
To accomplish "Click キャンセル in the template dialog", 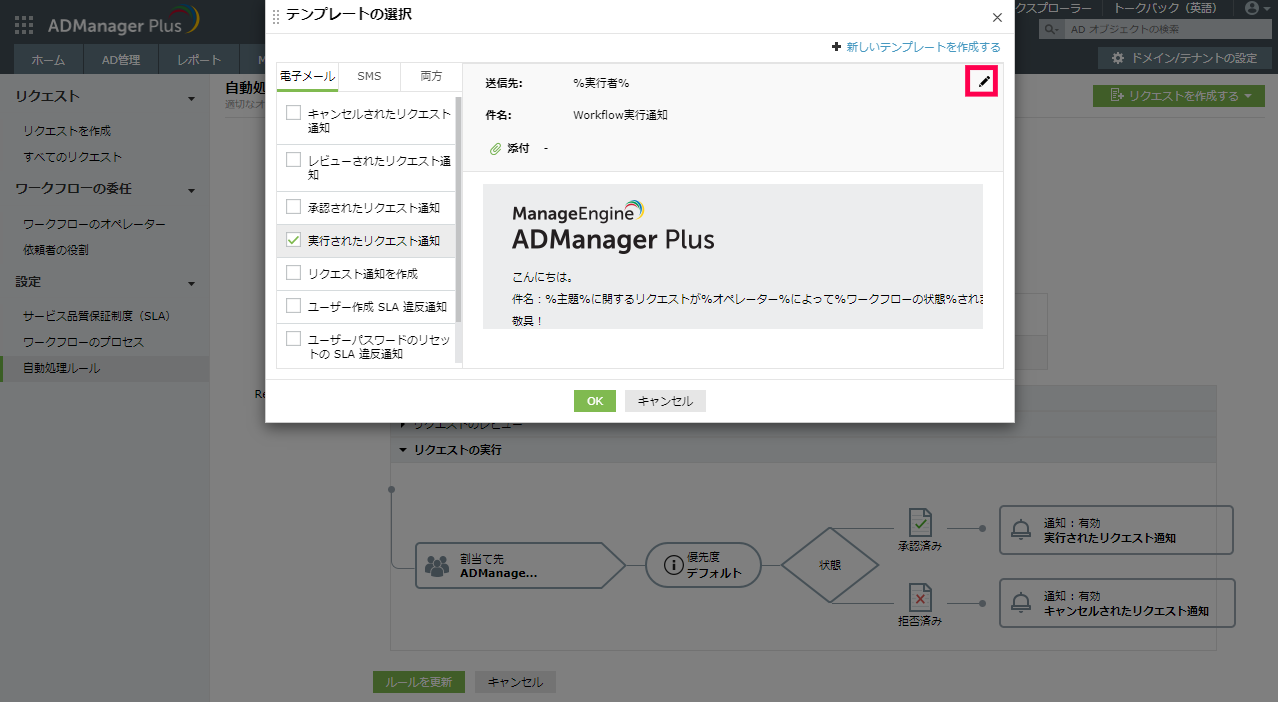I will 666,400.
